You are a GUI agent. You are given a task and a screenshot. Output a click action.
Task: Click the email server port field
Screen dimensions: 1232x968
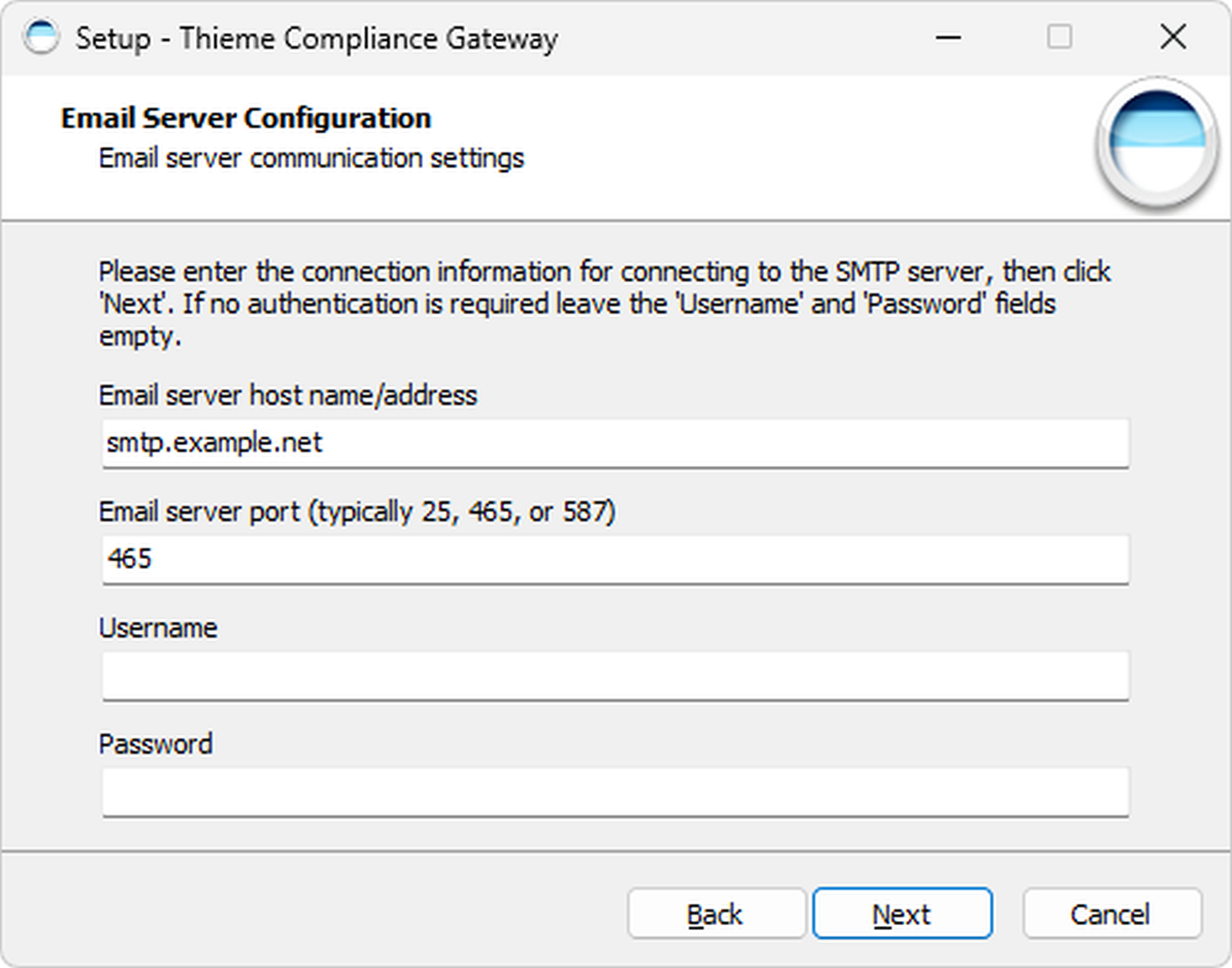click(615, 560)
